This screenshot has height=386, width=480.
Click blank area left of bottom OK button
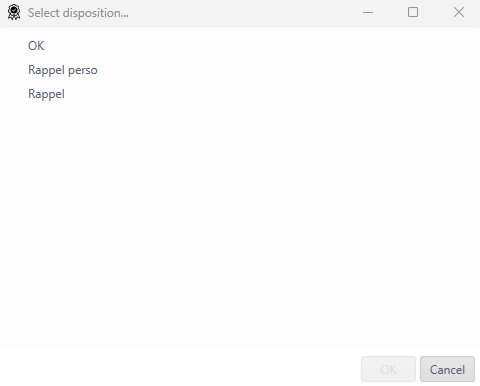click(180, 368)
